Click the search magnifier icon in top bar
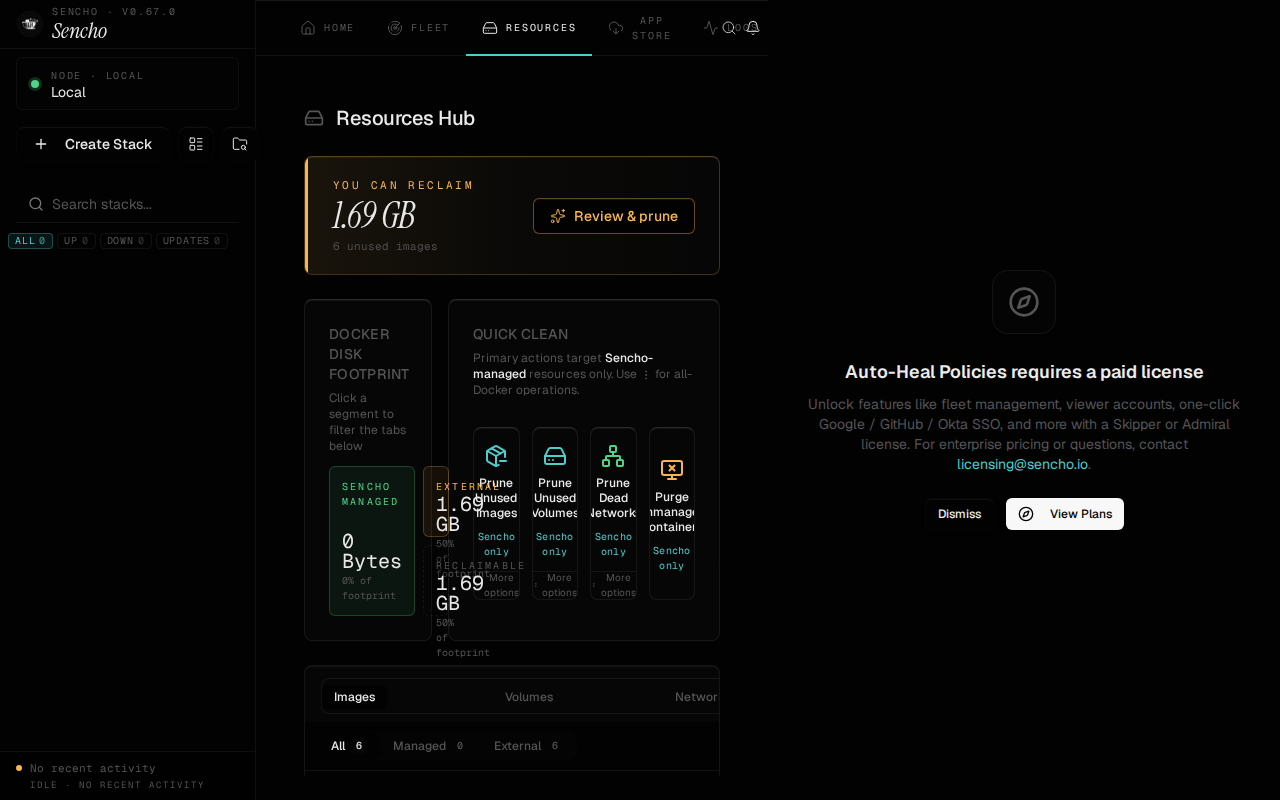1280x800 pixels. coord(729,28)
